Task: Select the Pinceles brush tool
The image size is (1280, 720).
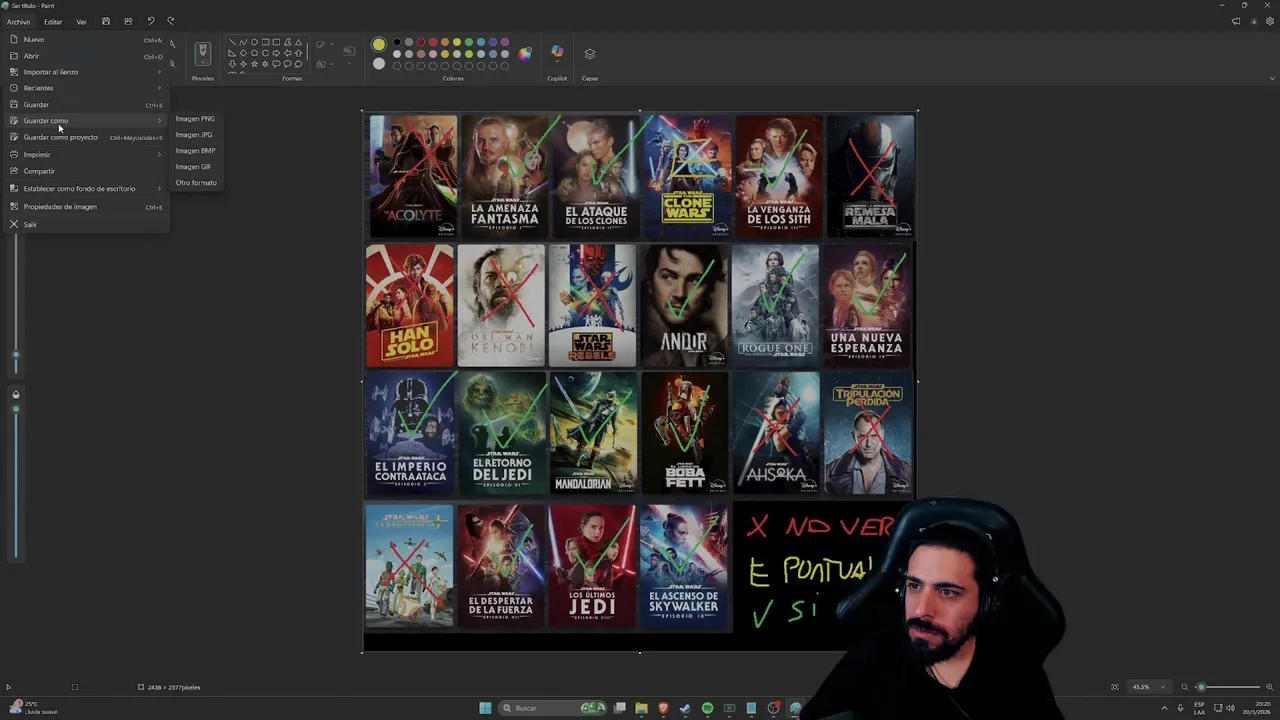Action: click(203, 52)
